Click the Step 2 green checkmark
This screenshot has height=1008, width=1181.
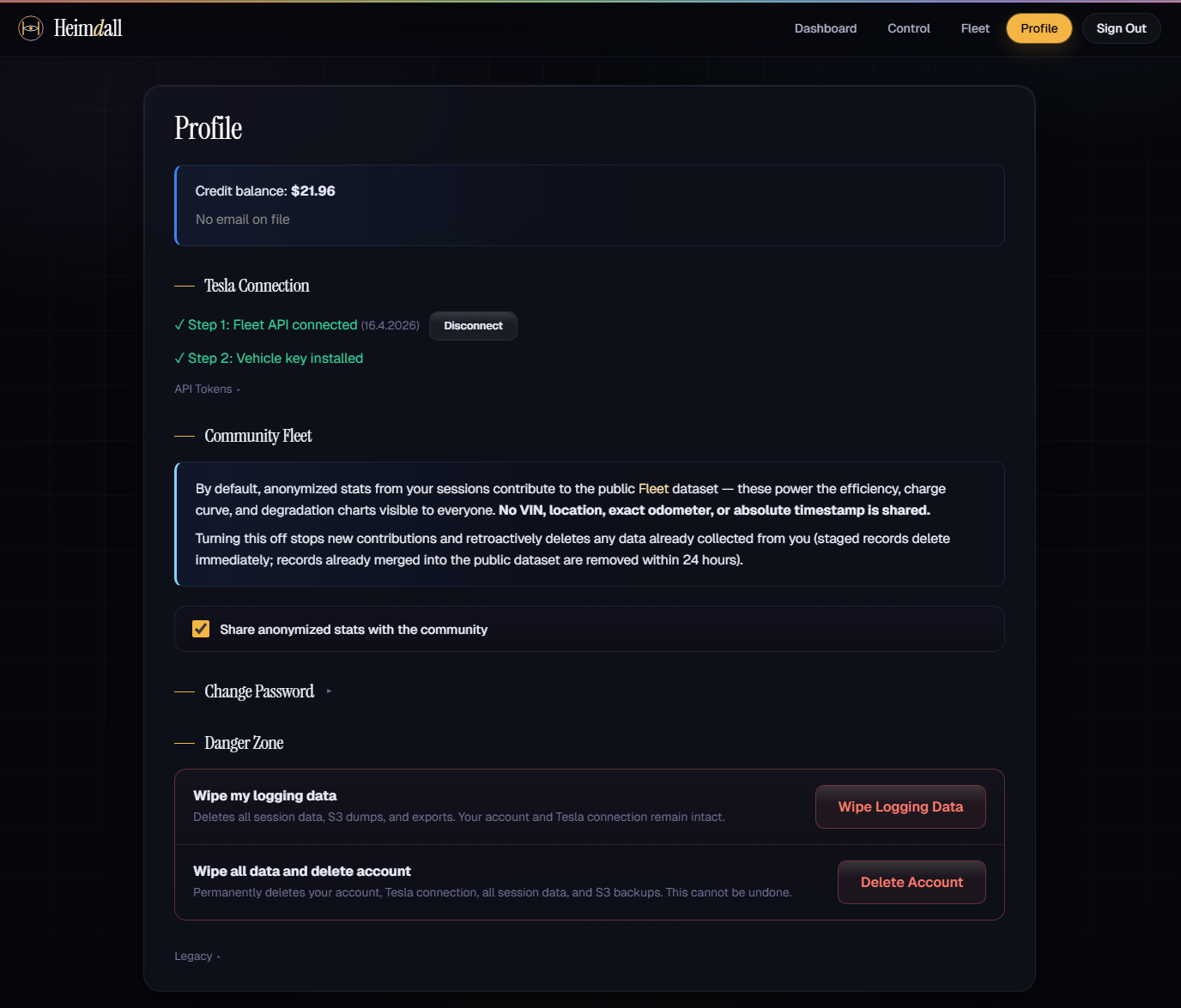pyautogui.click(x=179, y=359)
